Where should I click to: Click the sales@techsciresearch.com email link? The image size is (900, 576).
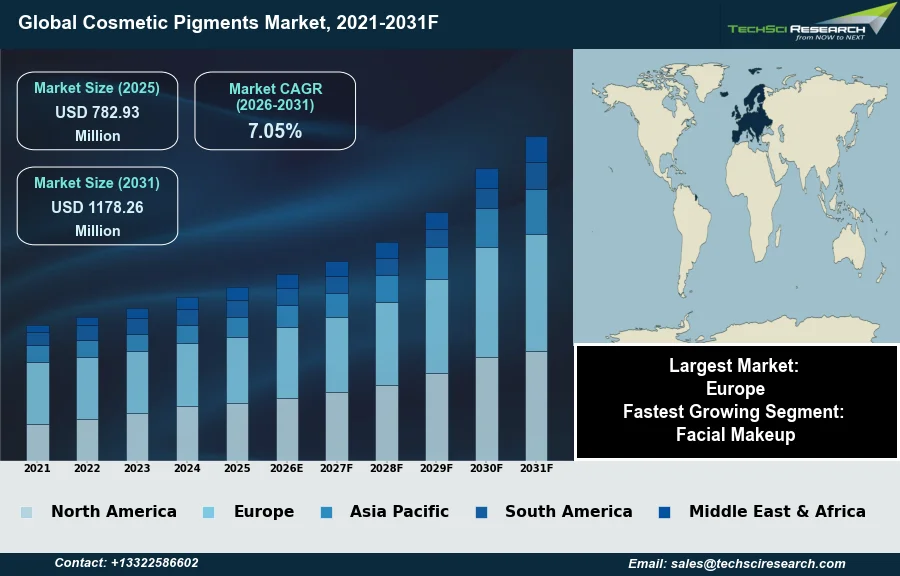[736, 564]
